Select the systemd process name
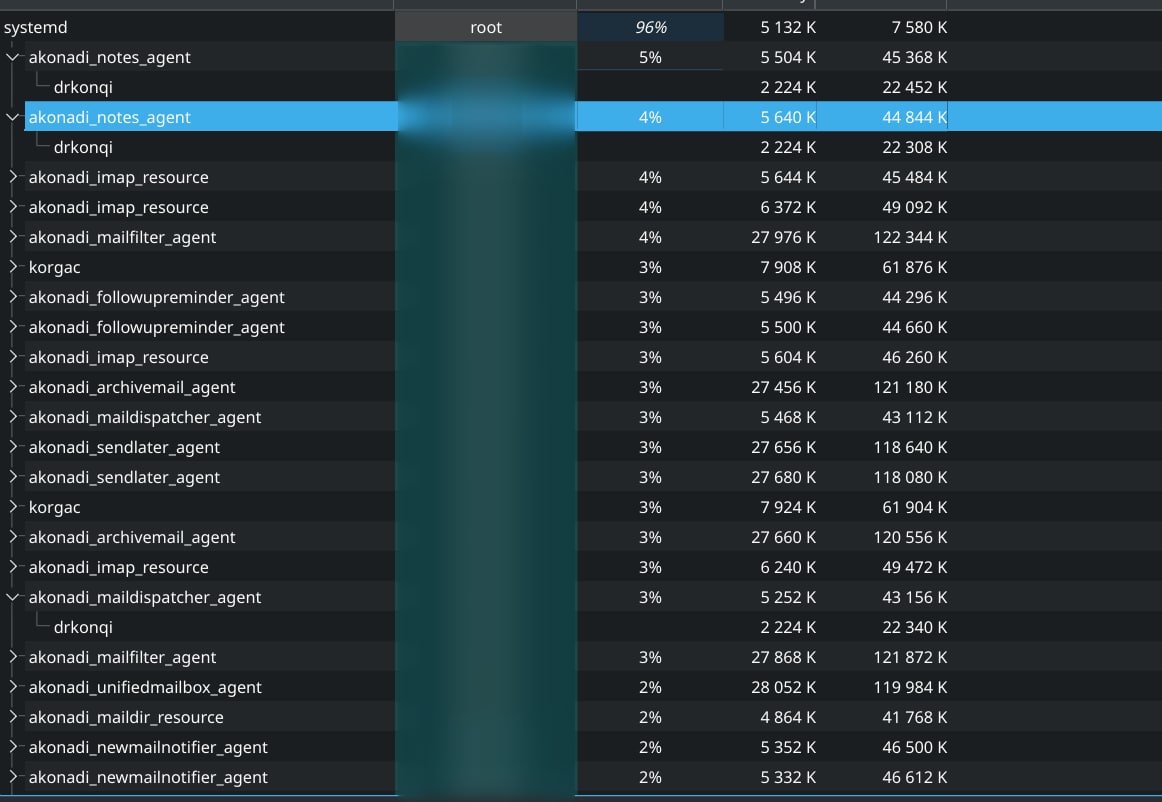 point(36,27)
